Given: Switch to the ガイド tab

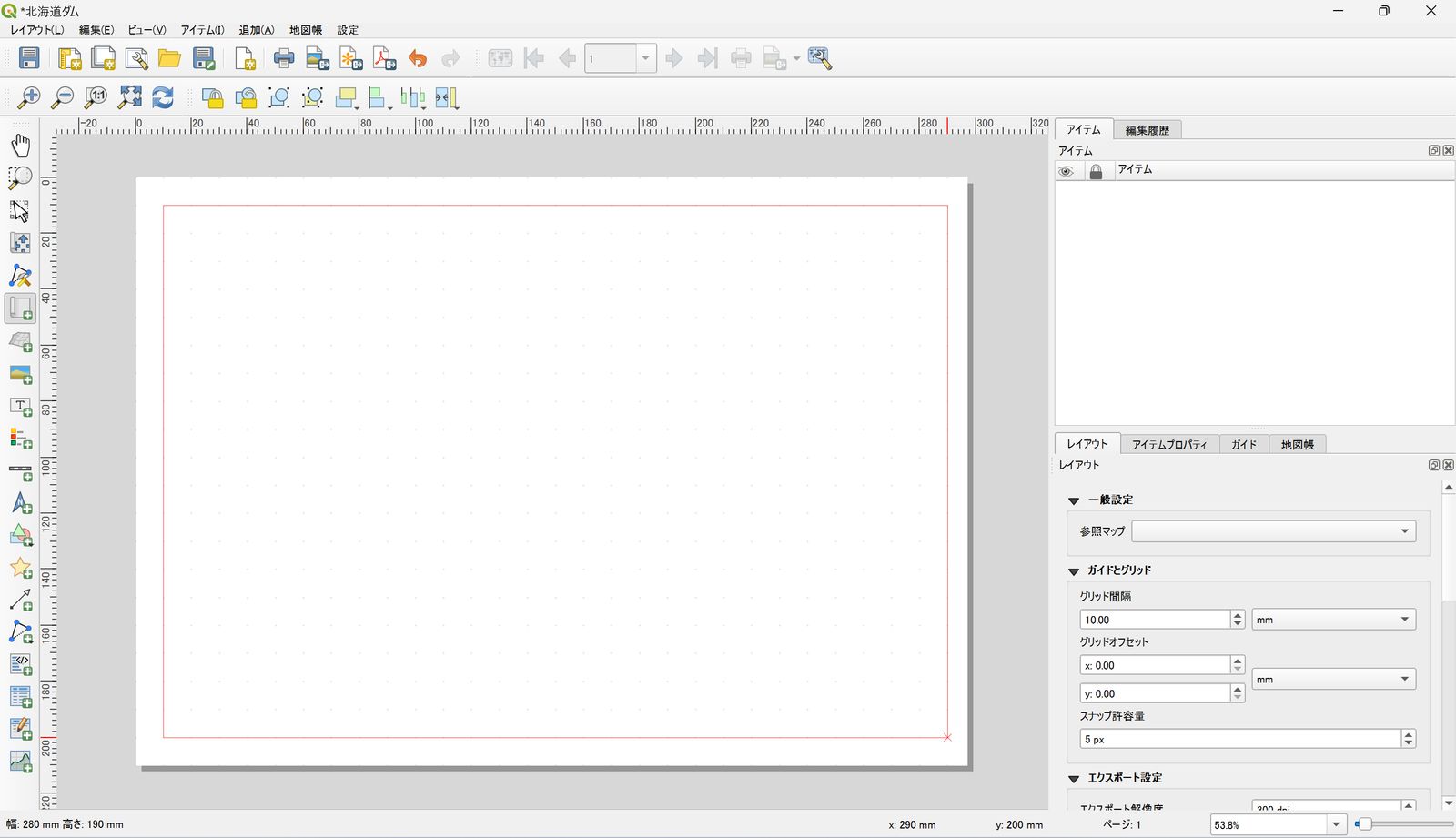Looking at the screenshot, I should (1244, 444).
